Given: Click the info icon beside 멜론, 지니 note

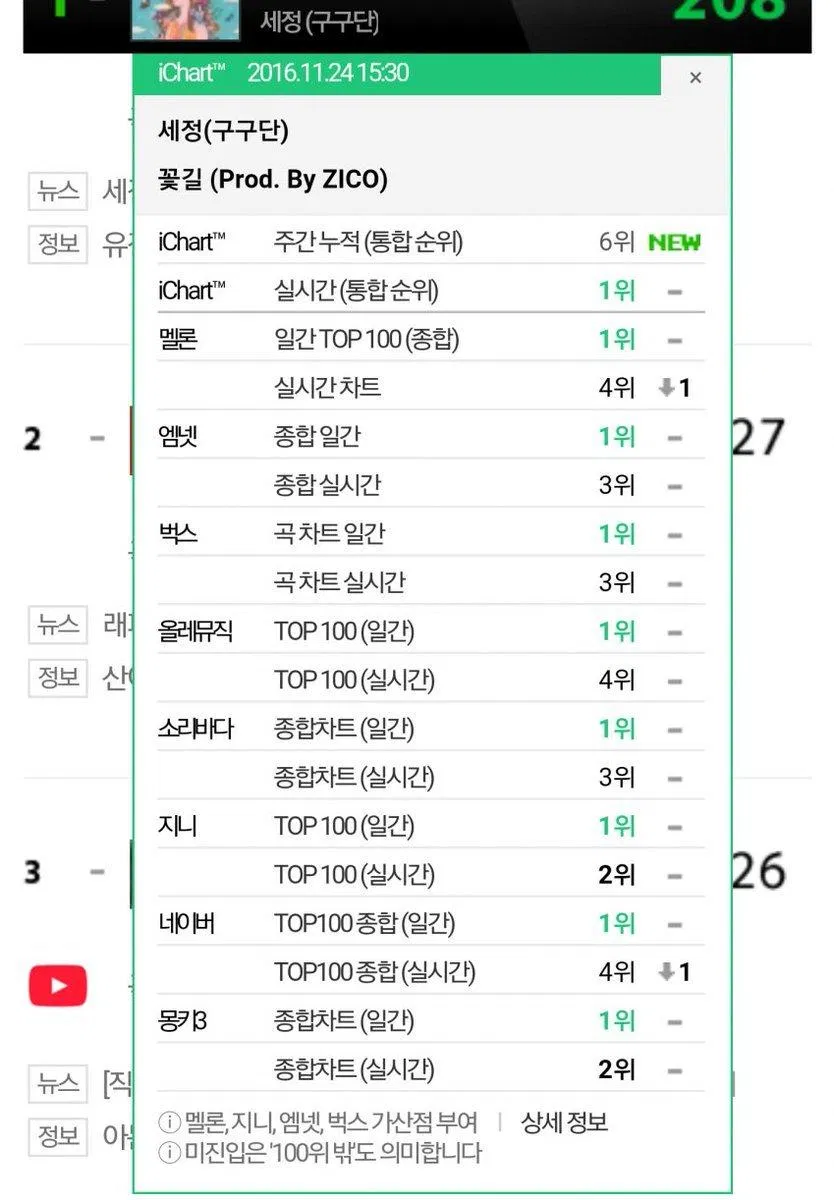Looking at the screenshot, I should (x=169, y=1123).
